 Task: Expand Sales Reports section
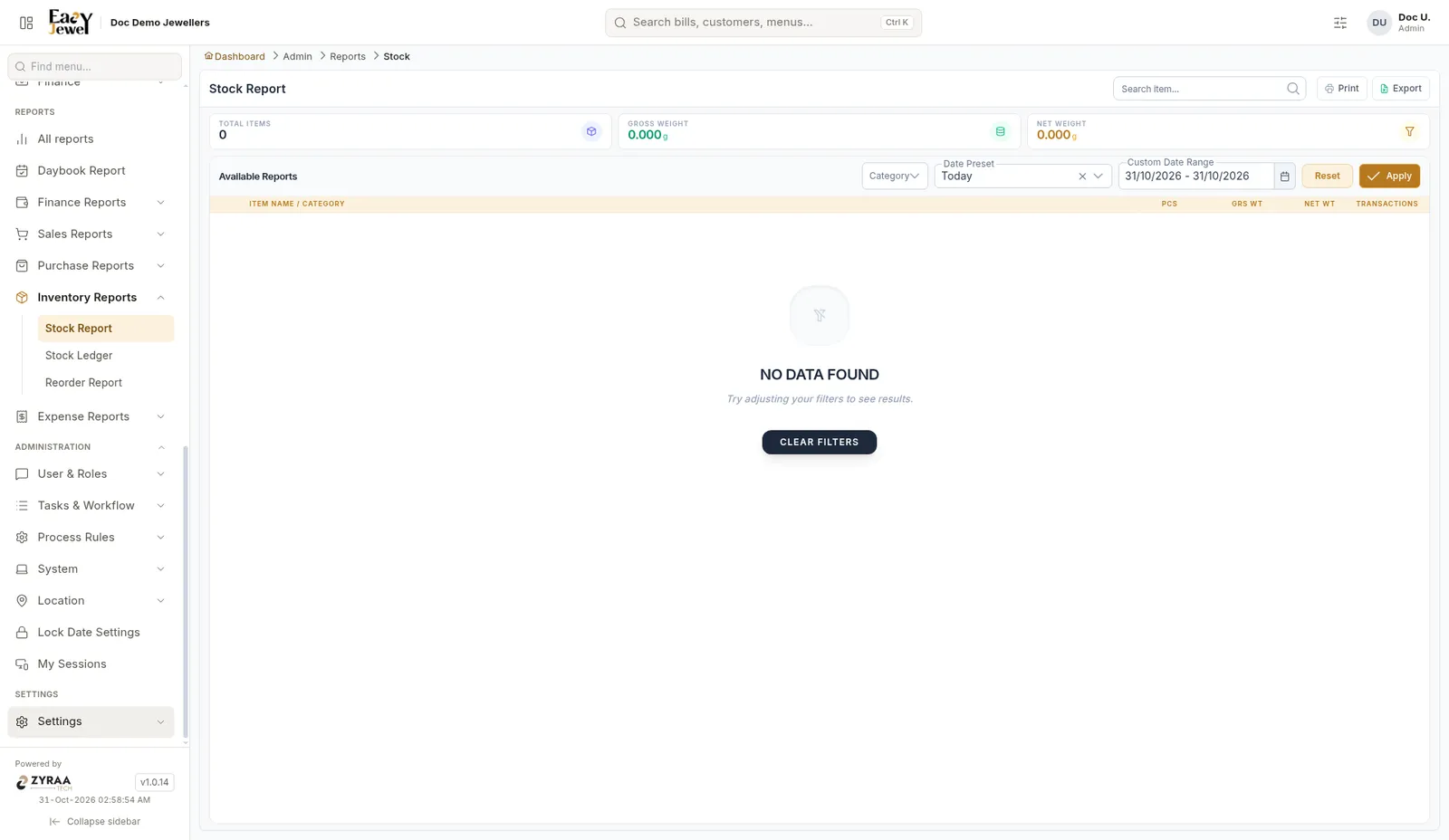[91, 234]
